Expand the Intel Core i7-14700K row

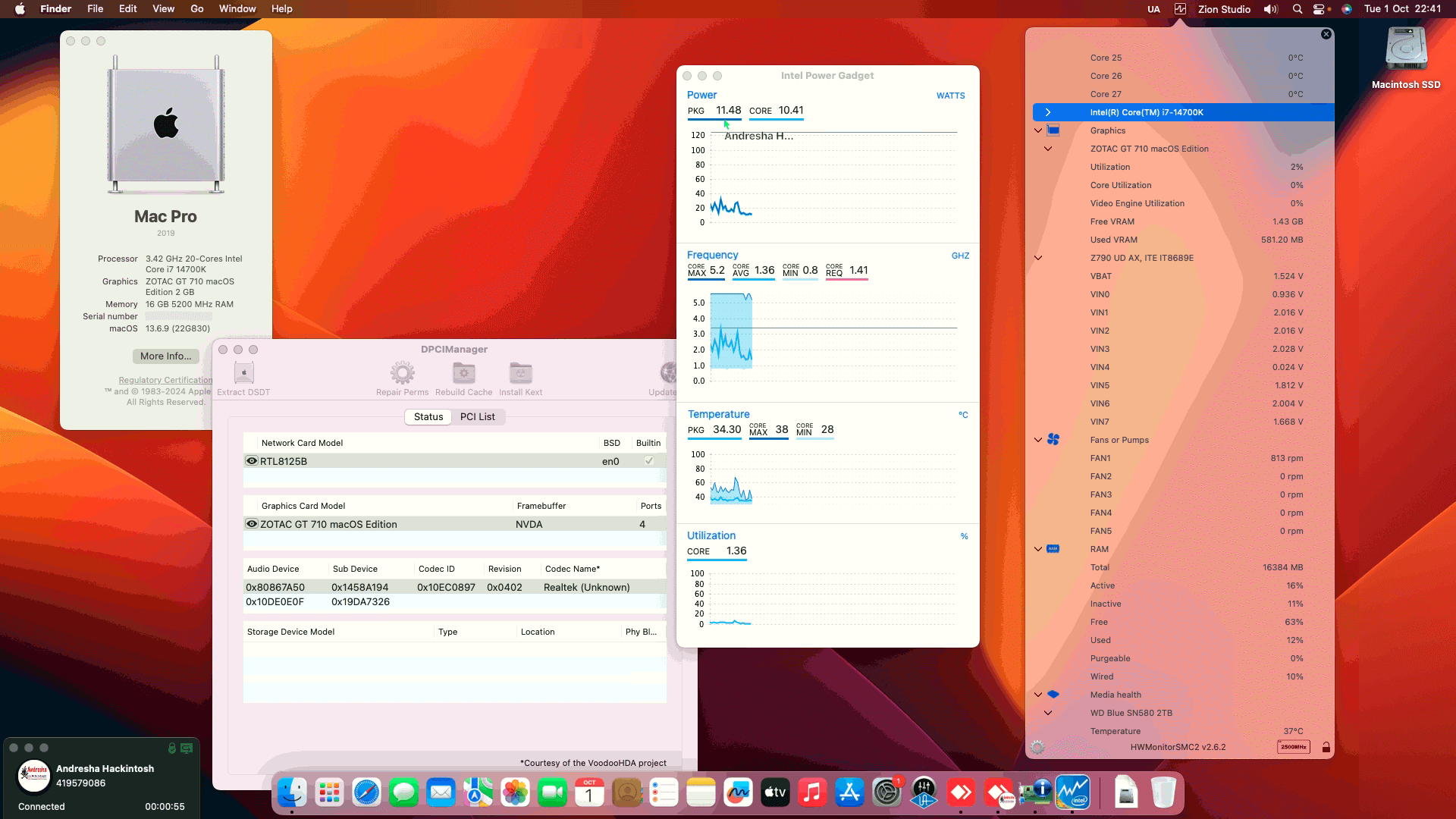pos(1048,112)
